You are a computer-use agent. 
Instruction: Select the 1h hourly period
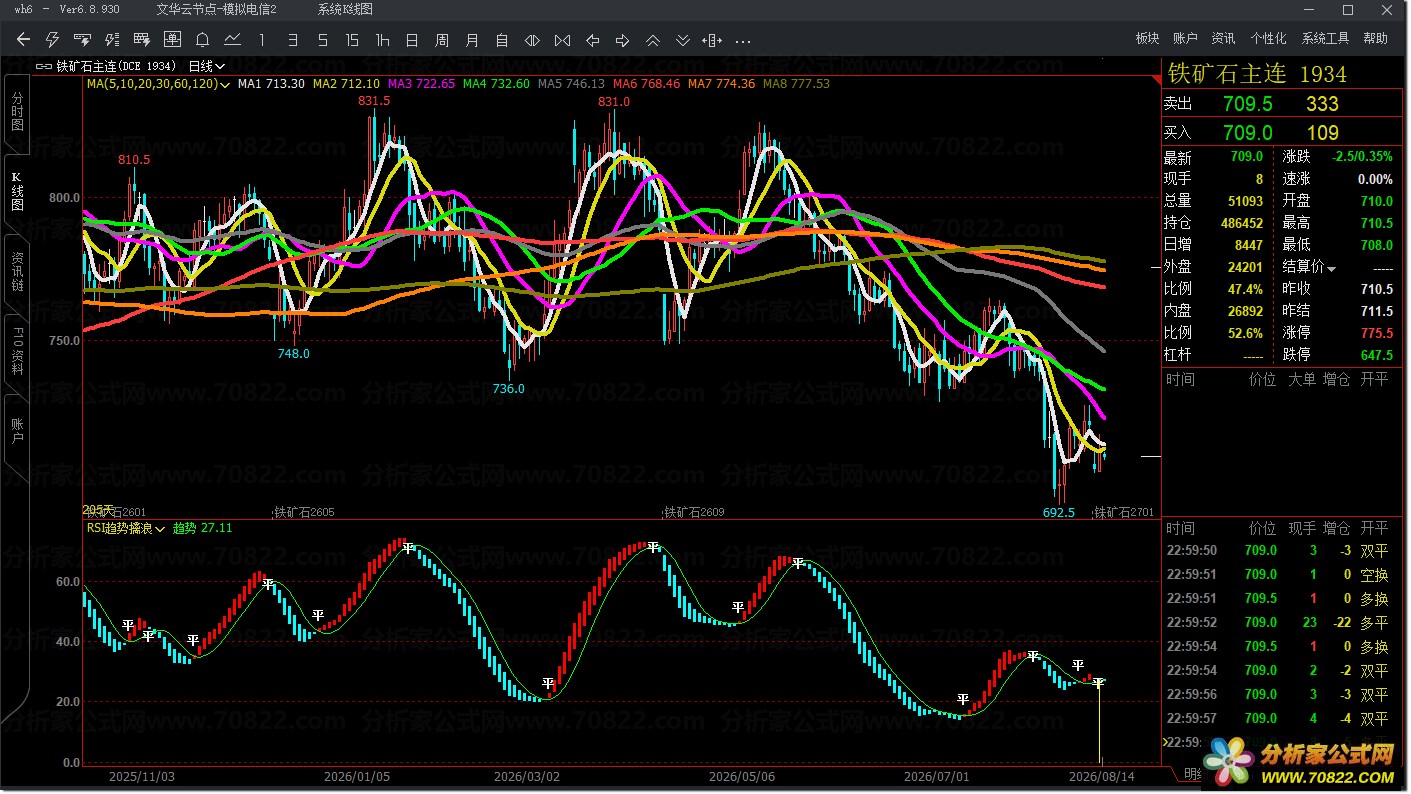point(382,40)
